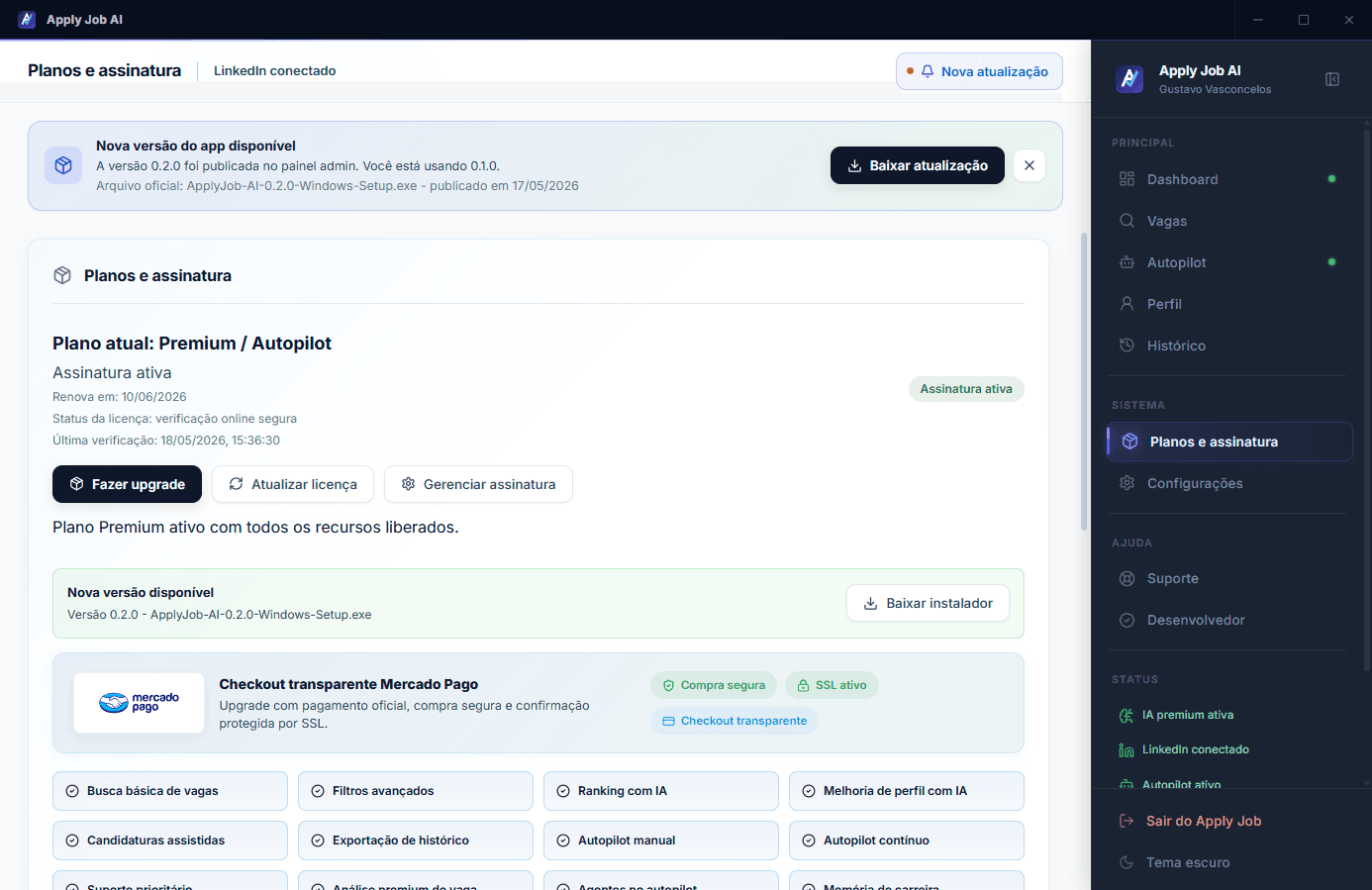Open Suporte help page
1372x890 pixels.
(1229, 578)
